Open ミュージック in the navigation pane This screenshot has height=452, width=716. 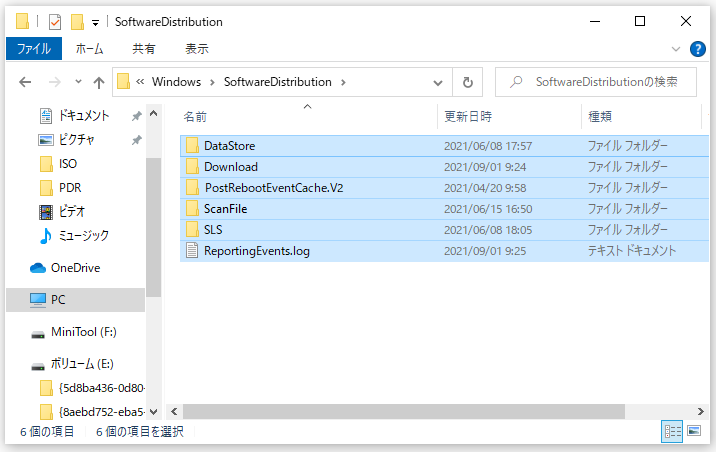pos(84,236)
